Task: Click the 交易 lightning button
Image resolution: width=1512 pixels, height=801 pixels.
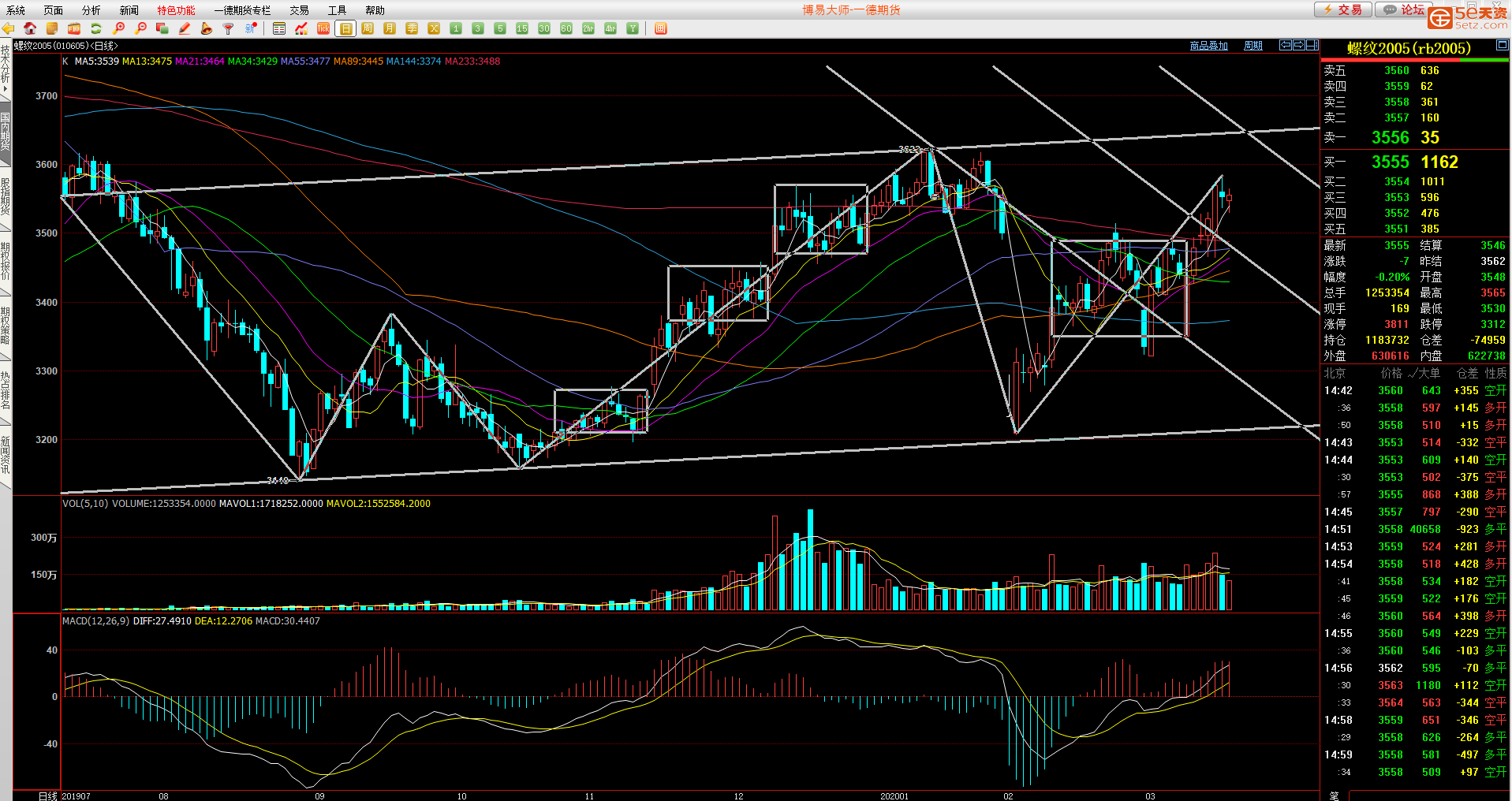Action: coord(1343,9)
